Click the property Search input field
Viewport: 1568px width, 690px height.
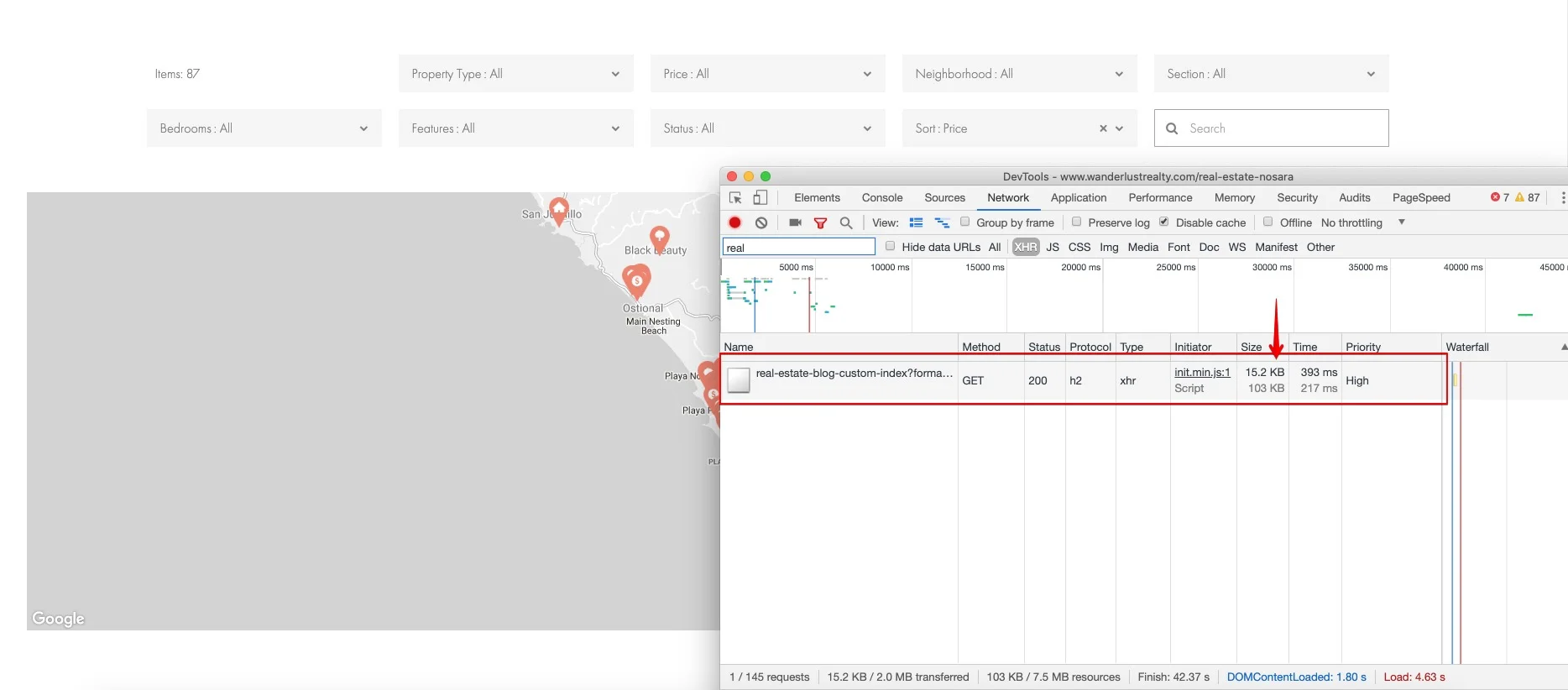point(1271,128)
